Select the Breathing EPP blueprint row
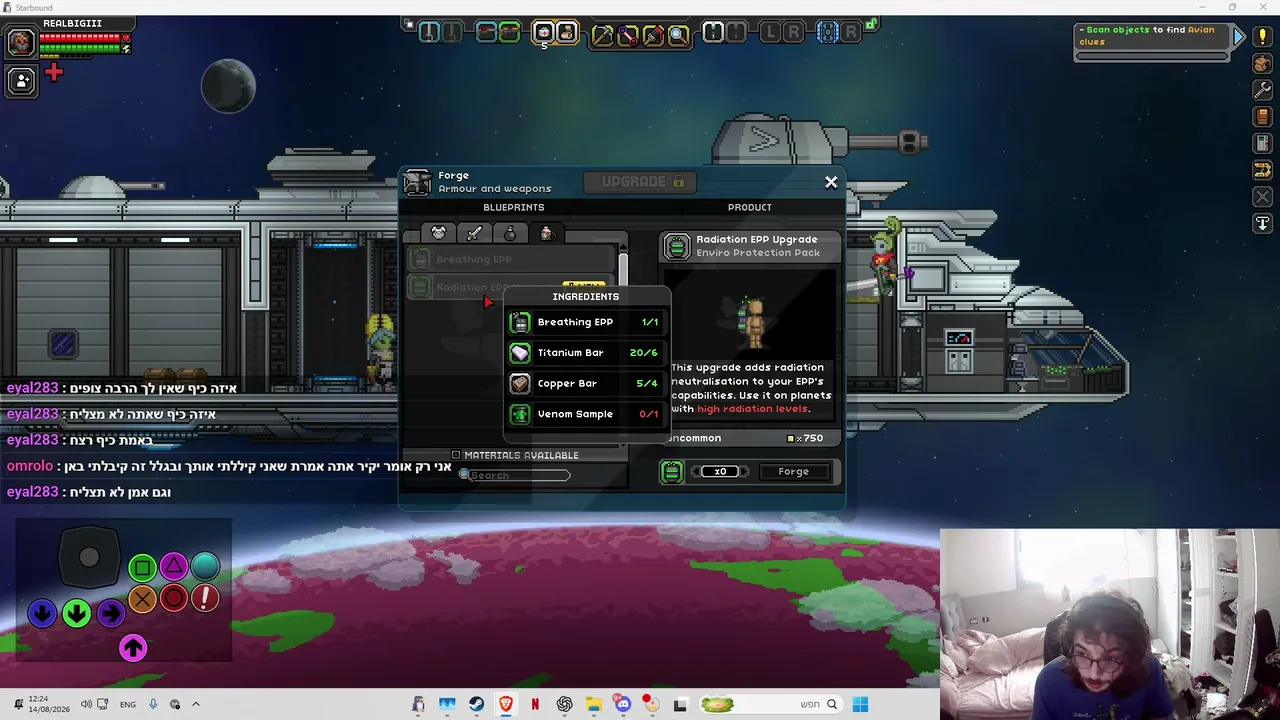The width and height of the screenshot is (1280, 720). (x=512, y=259)
